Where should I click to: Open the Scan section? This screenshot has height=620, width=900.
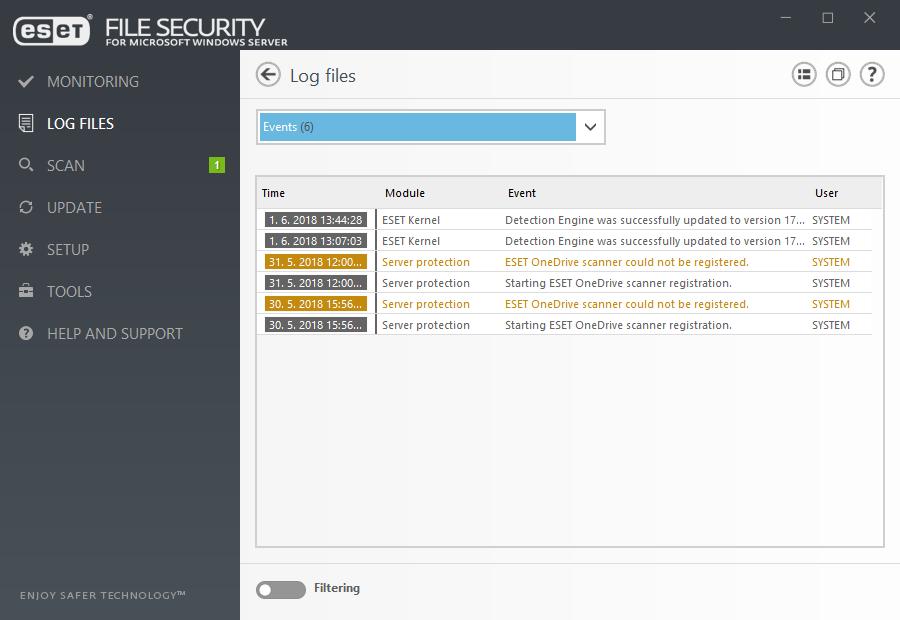point(66,165)
